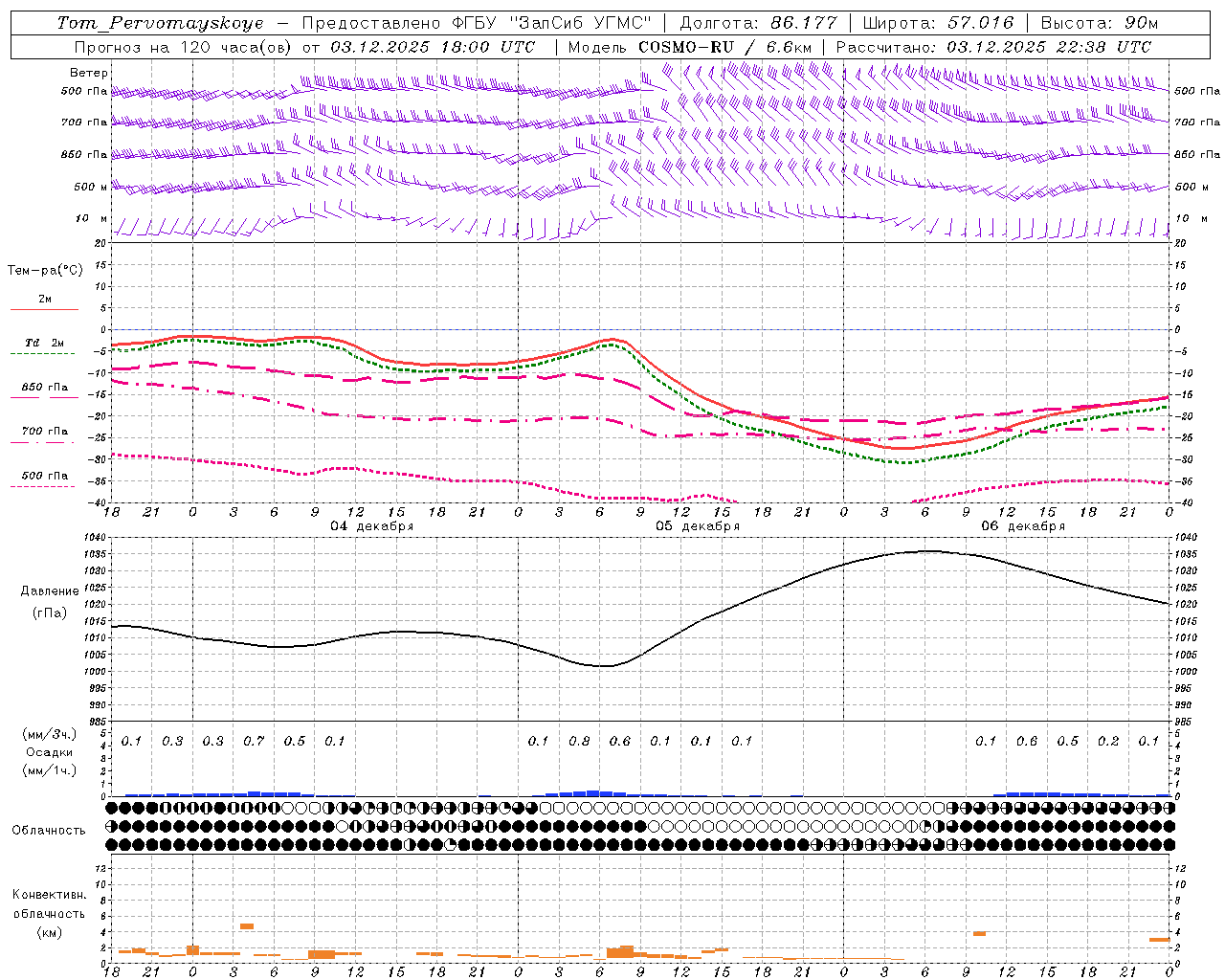This screenshot has height=980, width=1225.
Task: Click the '05 декабря' date label
Action: (698, 526)
